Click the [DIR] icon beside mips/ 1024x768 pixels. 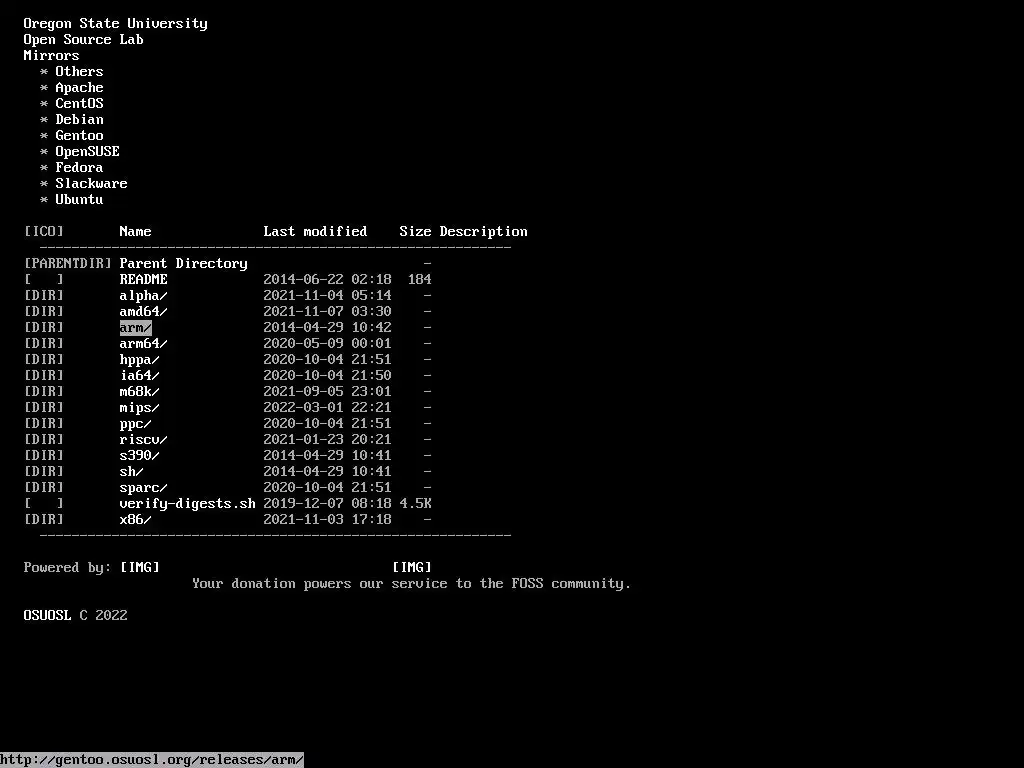(44, 408)
